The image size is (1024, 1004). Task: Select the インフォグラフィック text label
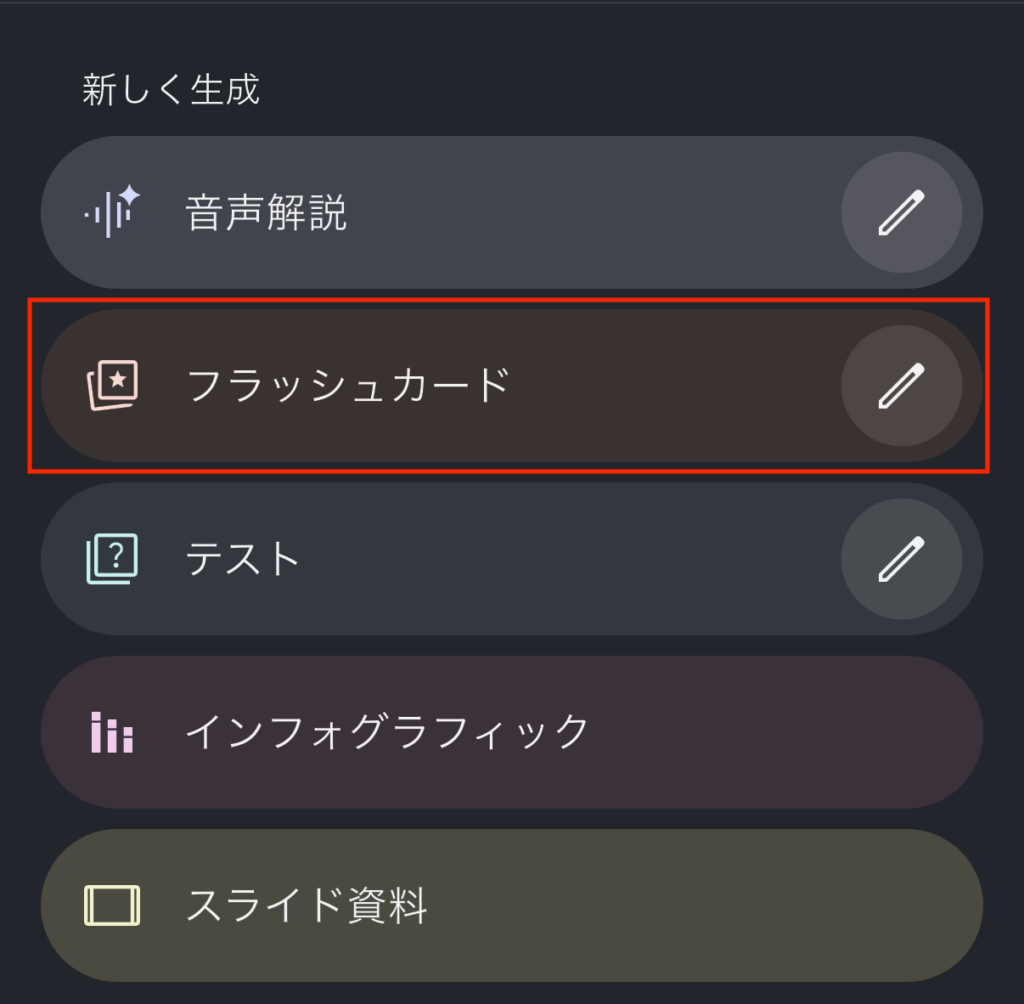tap(387, 732)
